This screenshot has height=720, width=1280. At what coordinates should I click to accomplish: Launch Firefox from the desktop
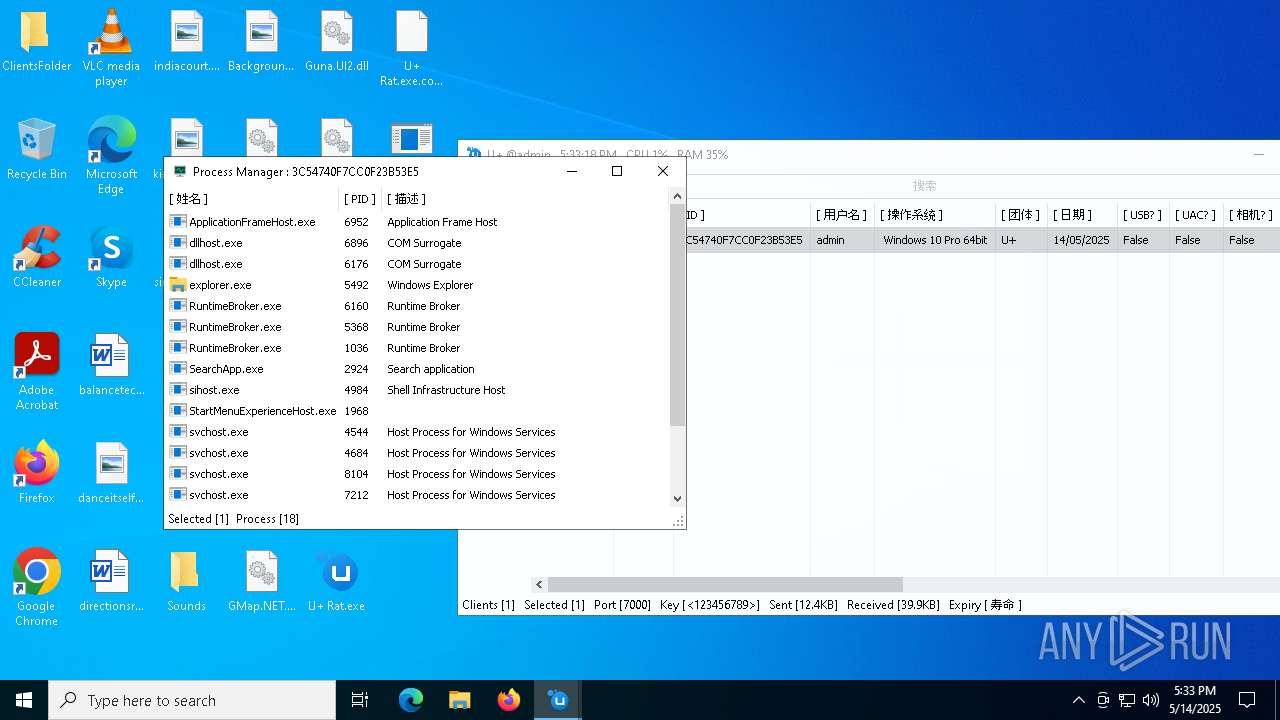(x=37, y=472)
